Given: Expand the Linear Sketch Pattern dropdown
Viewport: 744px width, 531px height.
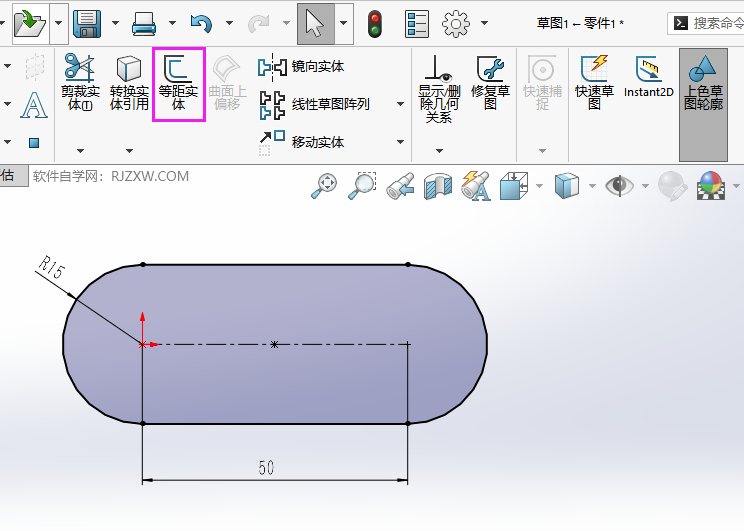Looking at the screenshot, I should click(400, 104).
